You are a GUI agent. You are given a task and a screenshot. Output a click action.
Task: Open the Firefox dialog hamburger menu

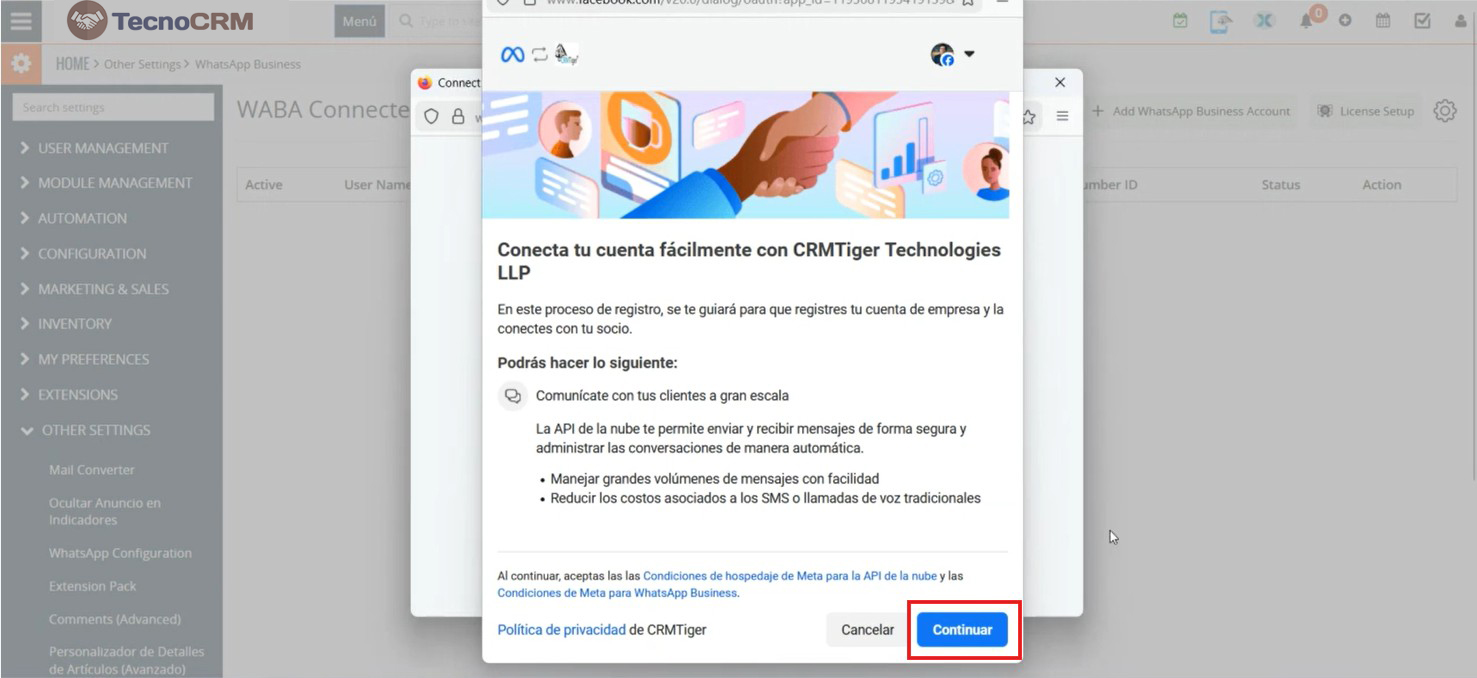(1062, 116)
